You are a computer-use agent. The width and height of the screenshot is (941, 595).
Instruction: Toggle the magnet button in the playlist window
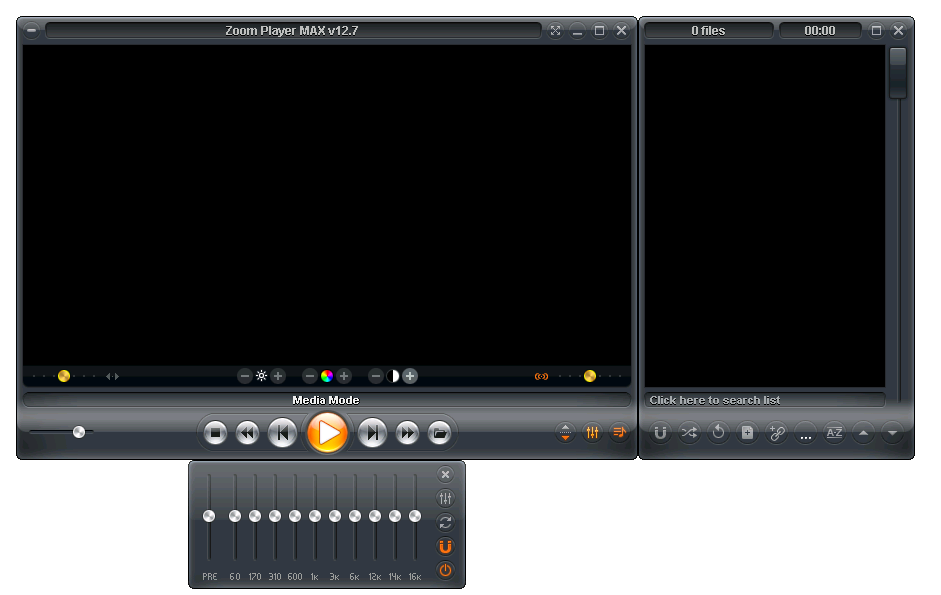[660, 432]
